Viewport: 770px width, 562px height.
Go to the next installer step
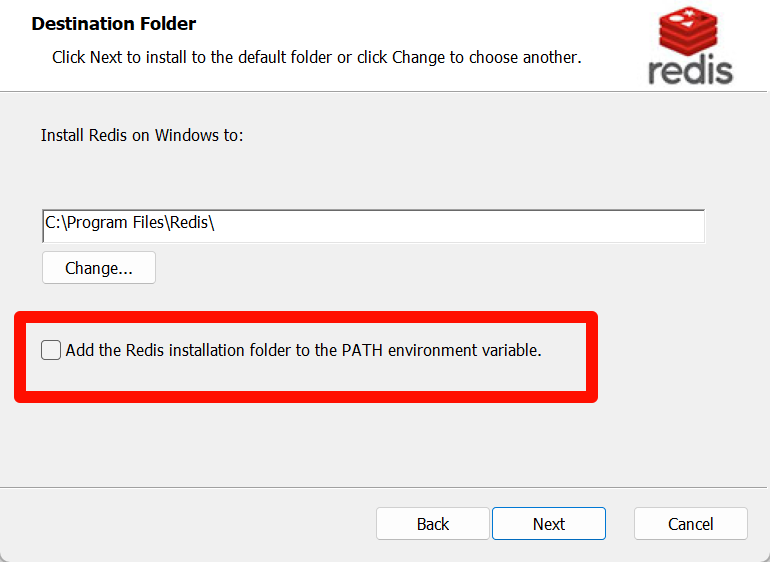548,524
